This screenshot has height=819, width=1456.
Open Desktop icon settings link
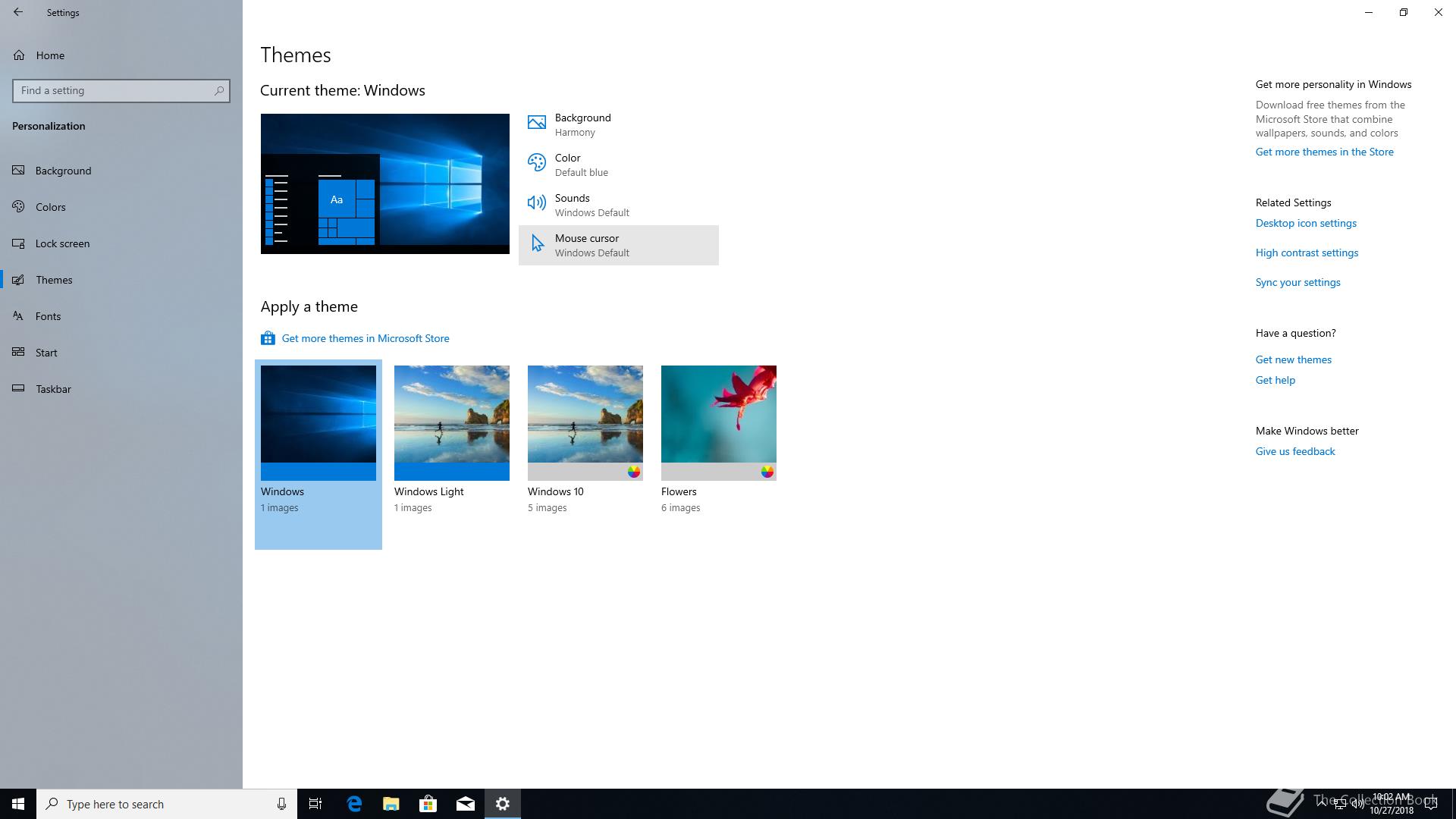[1306, 223]
